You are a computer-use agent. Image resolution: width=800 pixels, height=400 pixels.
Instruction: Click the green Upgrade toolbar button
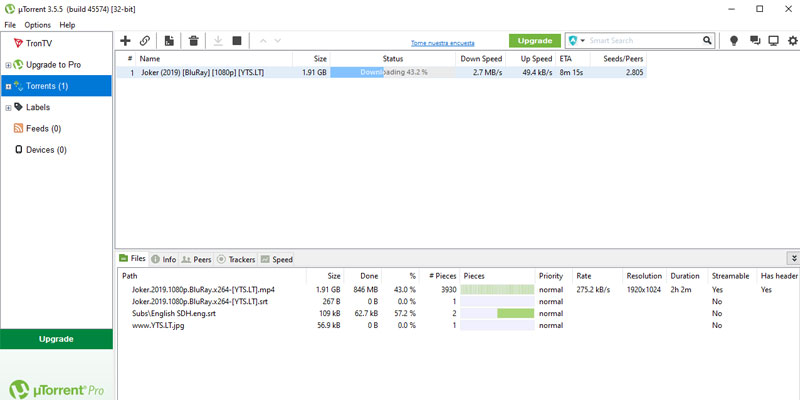535,41
